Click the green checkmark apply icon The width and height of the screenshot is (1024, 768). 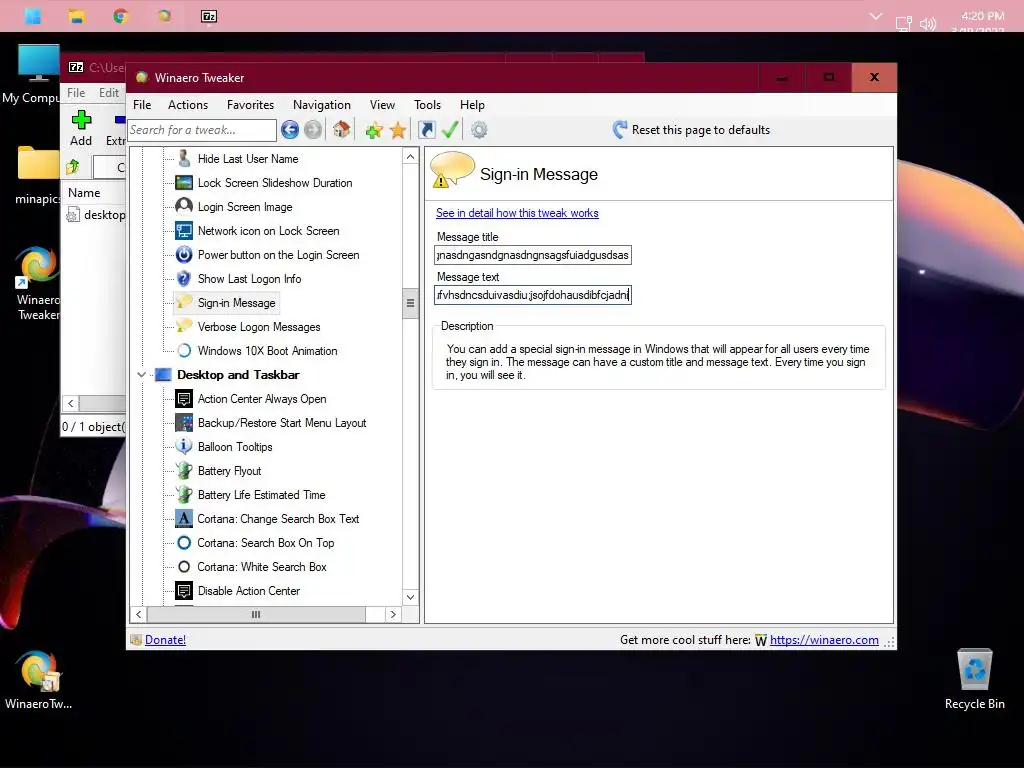click(x=450, y=129)
